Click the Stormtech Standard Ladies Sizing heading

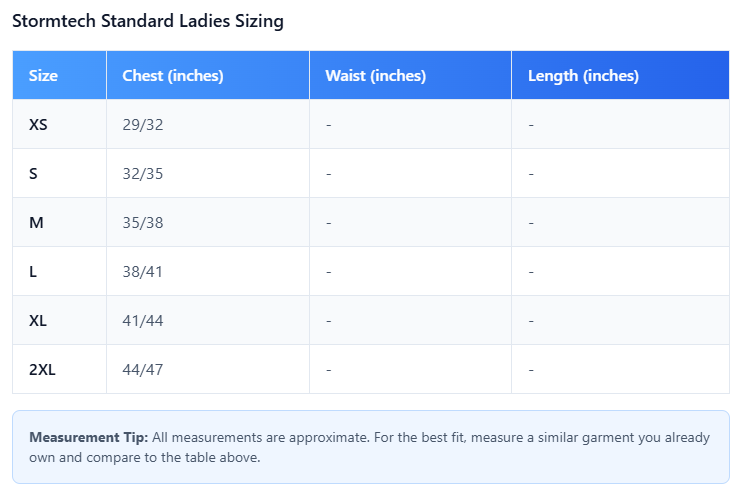click(148, 21)
